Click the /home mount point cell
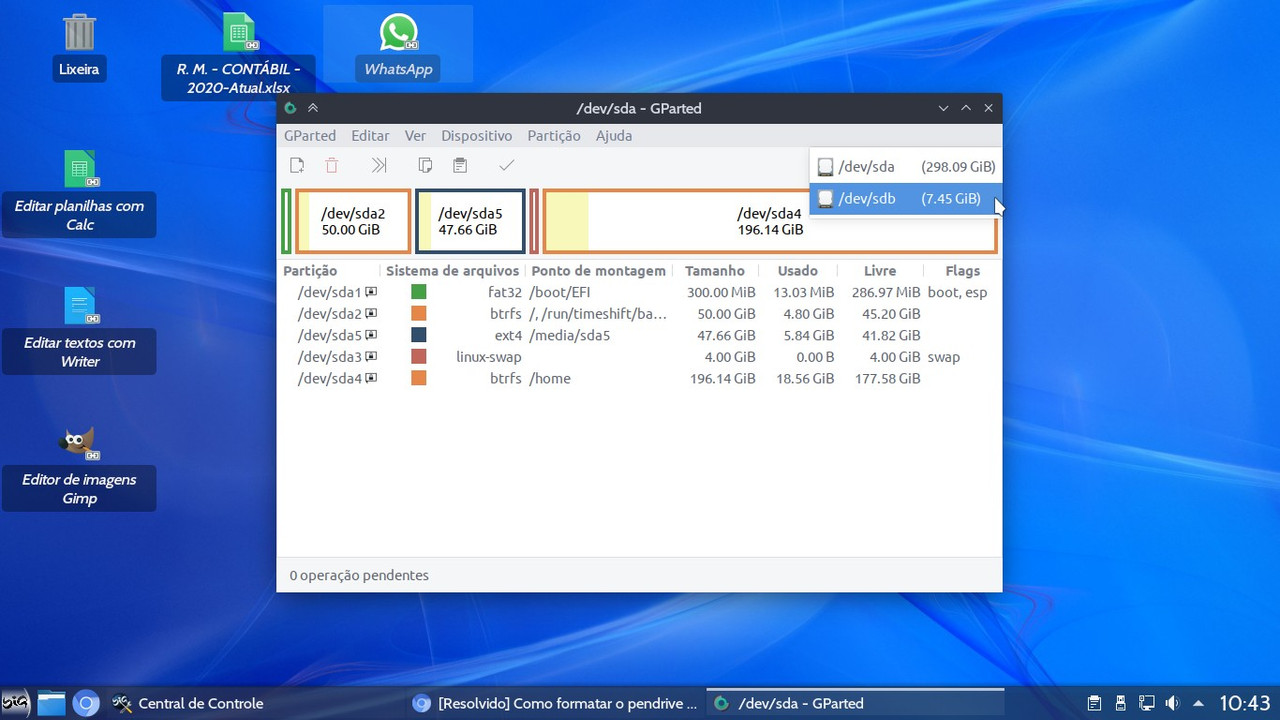This screenshot has width=1280, height=720. tap(550, 378)
